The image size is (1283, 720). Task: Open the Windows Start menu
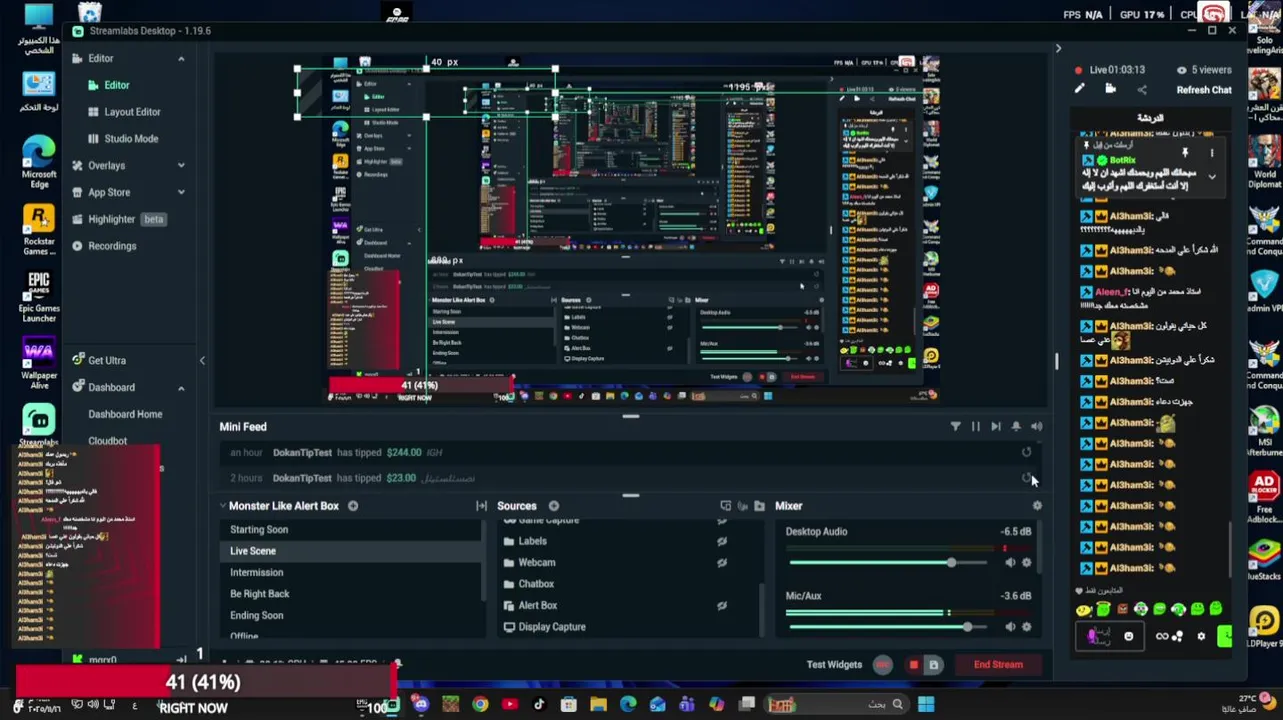tap(926, 705)
